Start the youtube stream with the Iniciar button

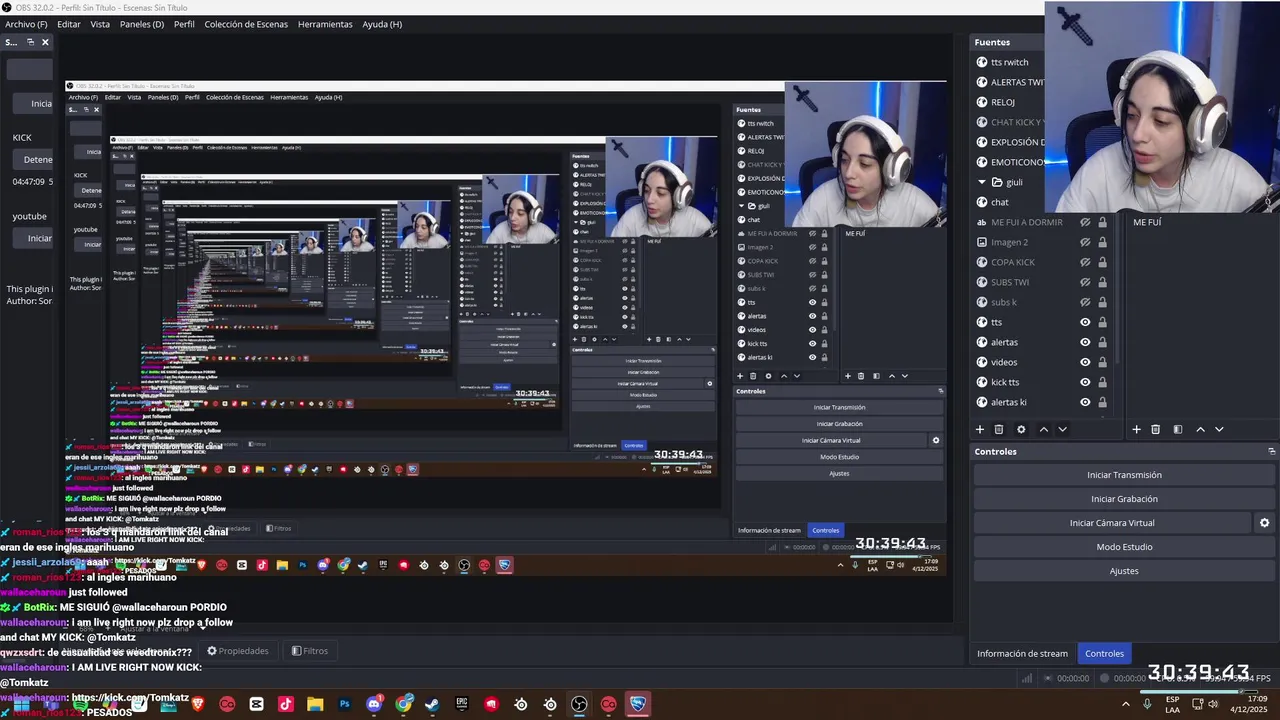(33, 238)
